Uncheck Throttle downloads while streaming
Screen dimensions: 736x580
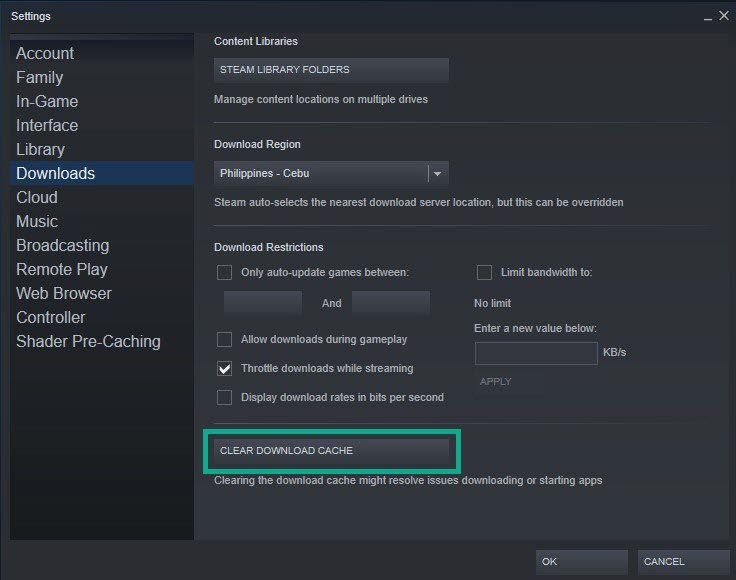point(224,368)
